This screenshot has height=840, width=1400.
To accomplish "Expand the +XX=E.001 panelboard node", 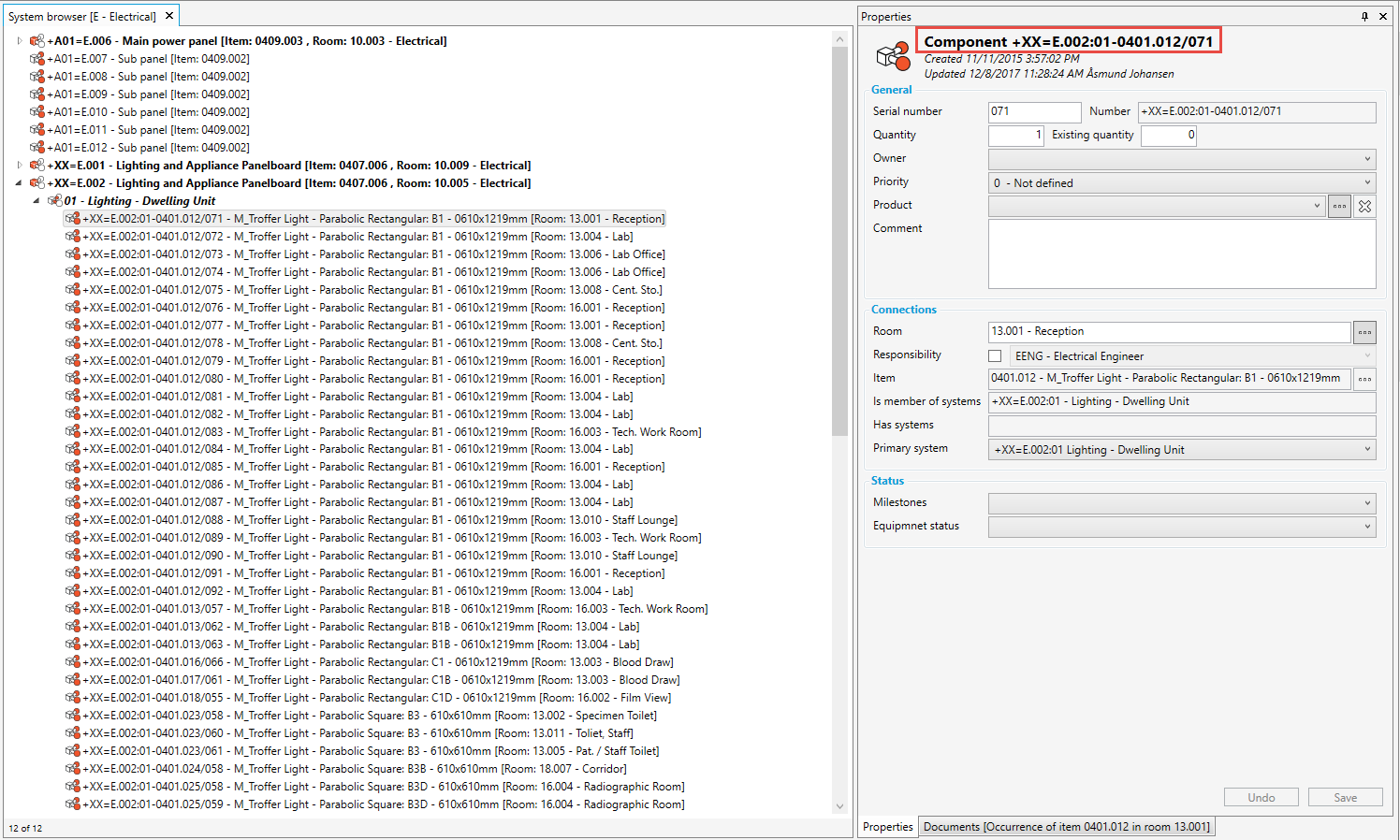I will (19, 166).
